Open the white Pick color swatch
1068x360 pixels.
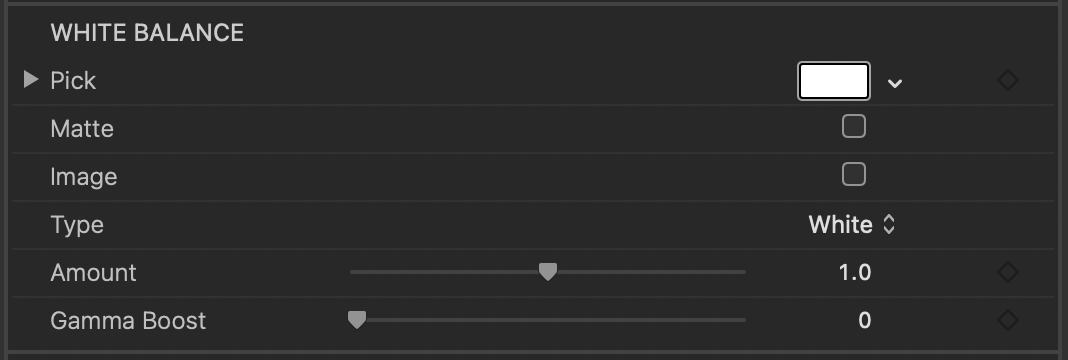[834, 82]
